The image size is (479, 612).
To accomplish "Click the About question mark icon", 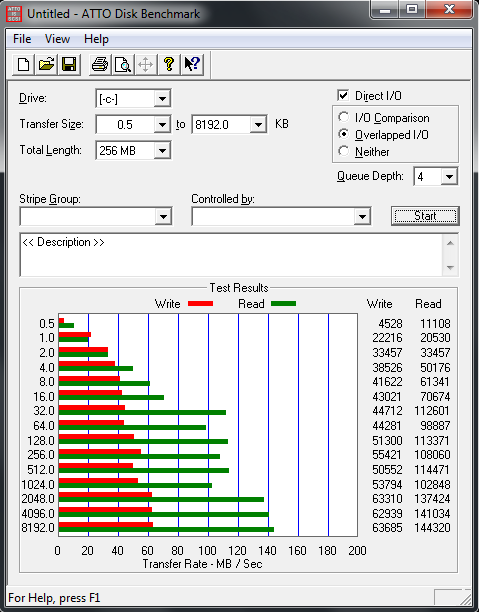I will pos(169,64).
